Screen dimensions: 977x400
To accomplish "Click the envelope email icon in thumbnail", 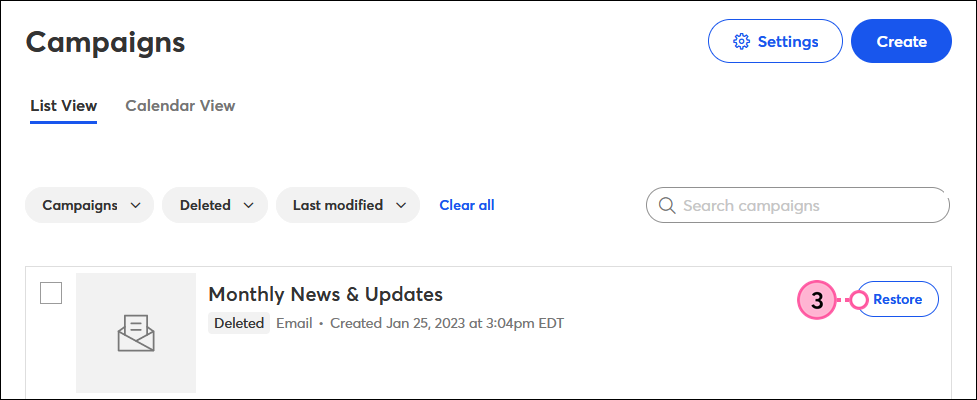I will [136, 333].
